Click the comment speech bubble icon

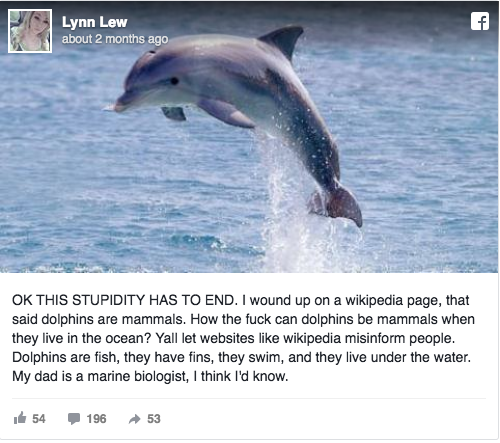coord(74,419)
